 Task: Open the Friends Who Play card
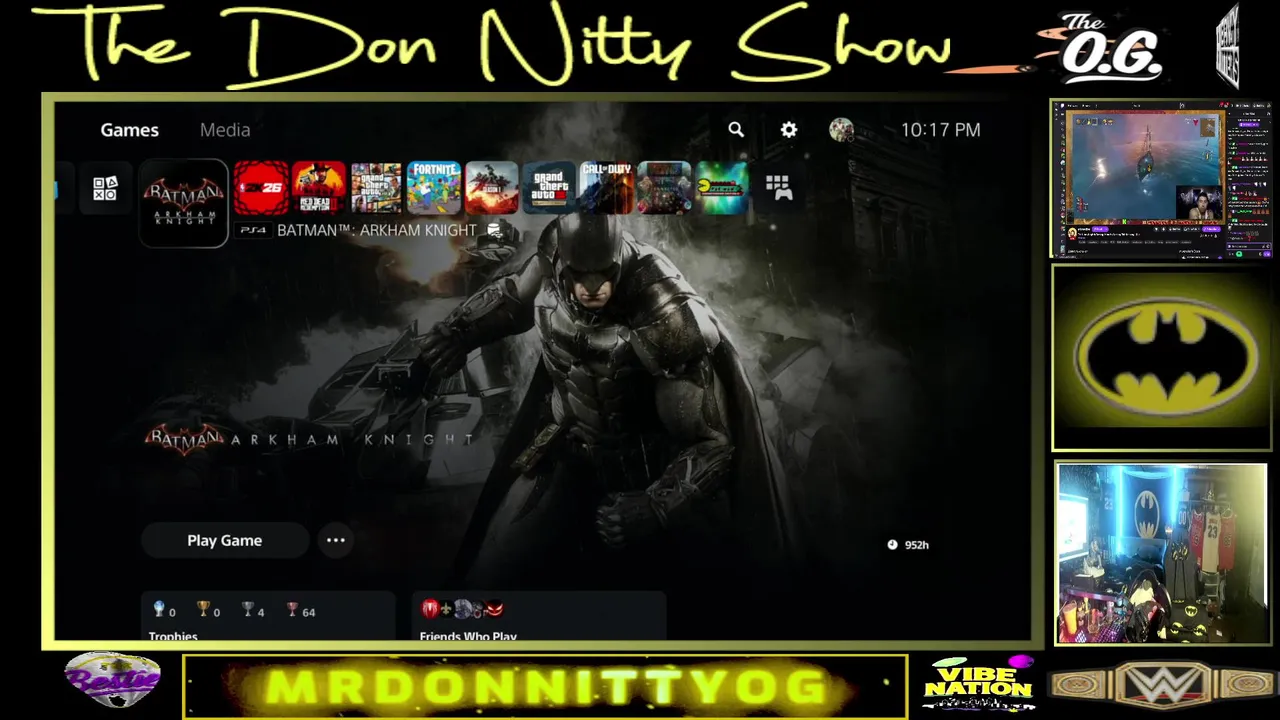click(x=539, y=615)
